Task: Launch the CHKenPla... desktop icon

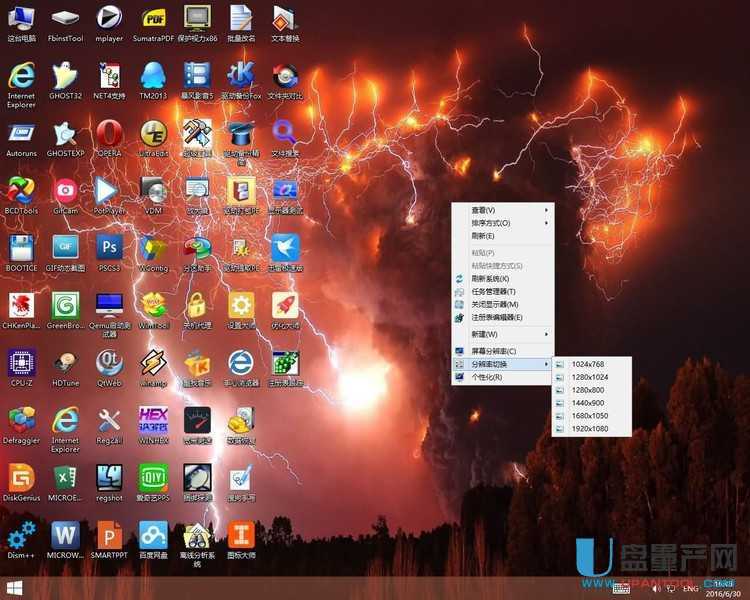Action: point(22,311)
